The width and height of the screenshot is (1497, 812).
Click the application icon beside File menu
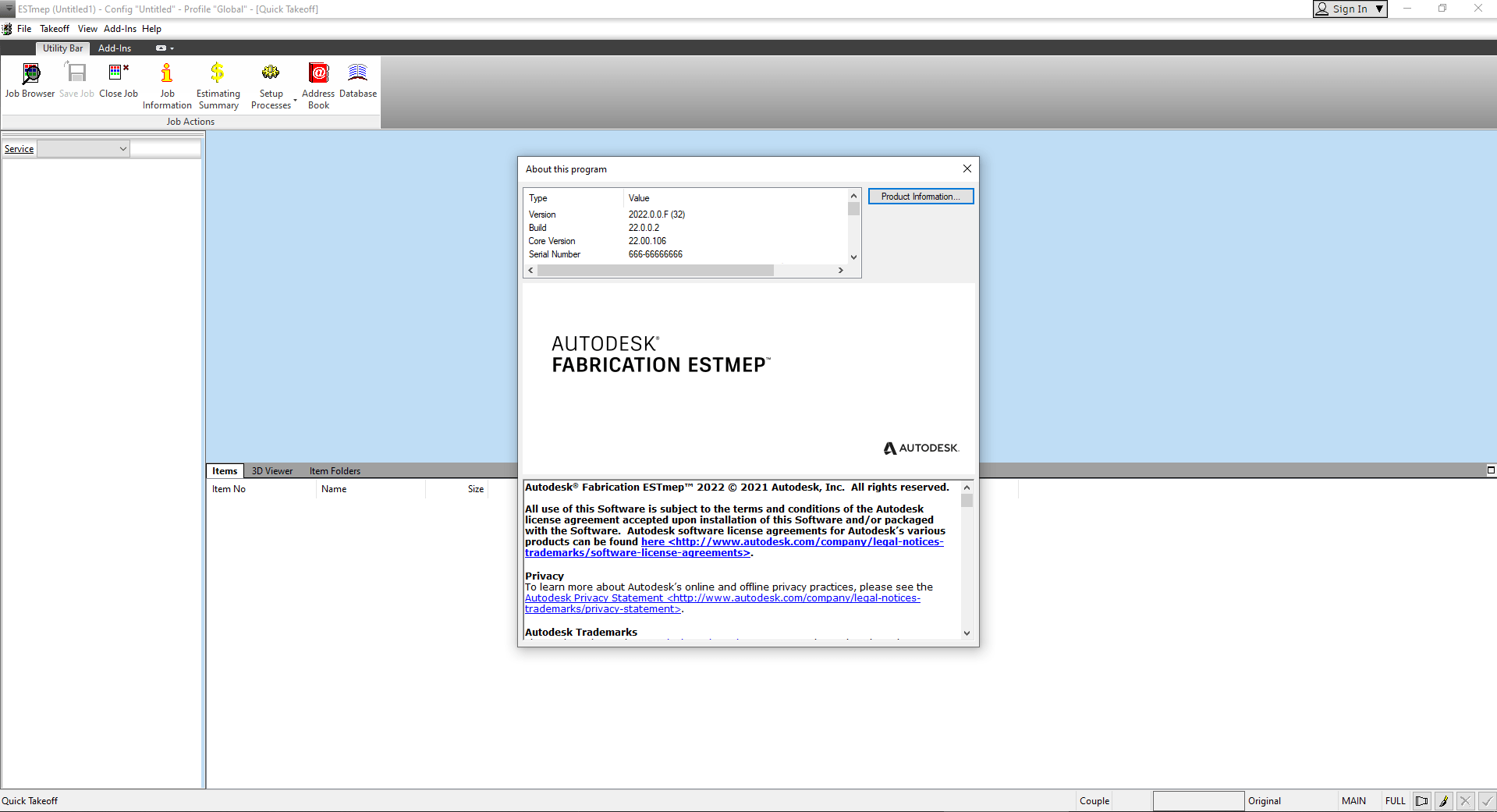(x=7, y=29)
